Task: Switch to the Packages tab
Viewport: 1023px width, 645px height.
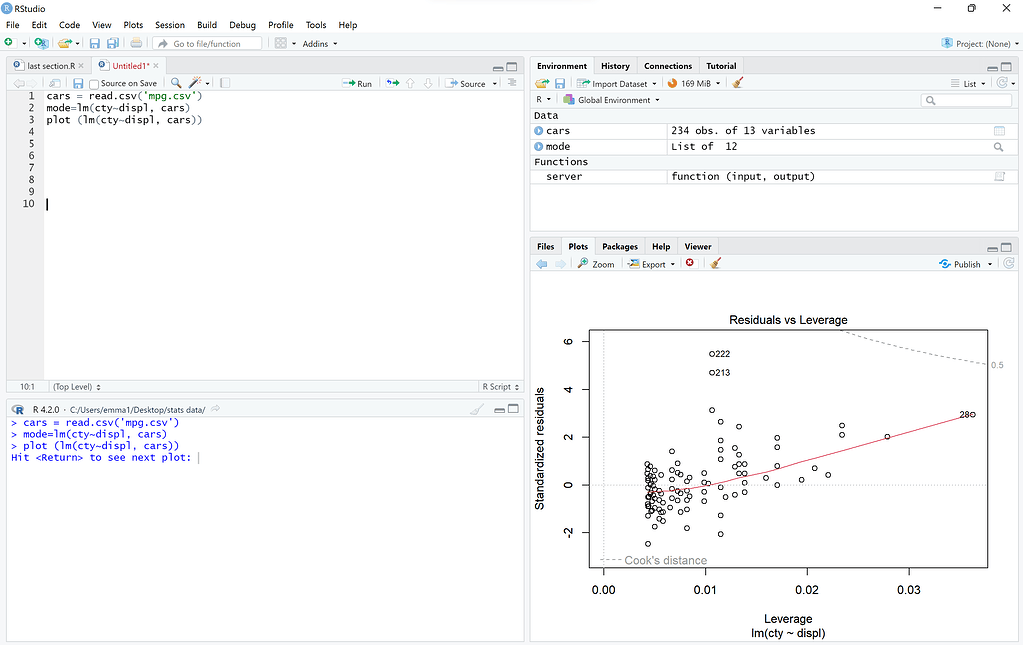Action: (x=620, y=247)
